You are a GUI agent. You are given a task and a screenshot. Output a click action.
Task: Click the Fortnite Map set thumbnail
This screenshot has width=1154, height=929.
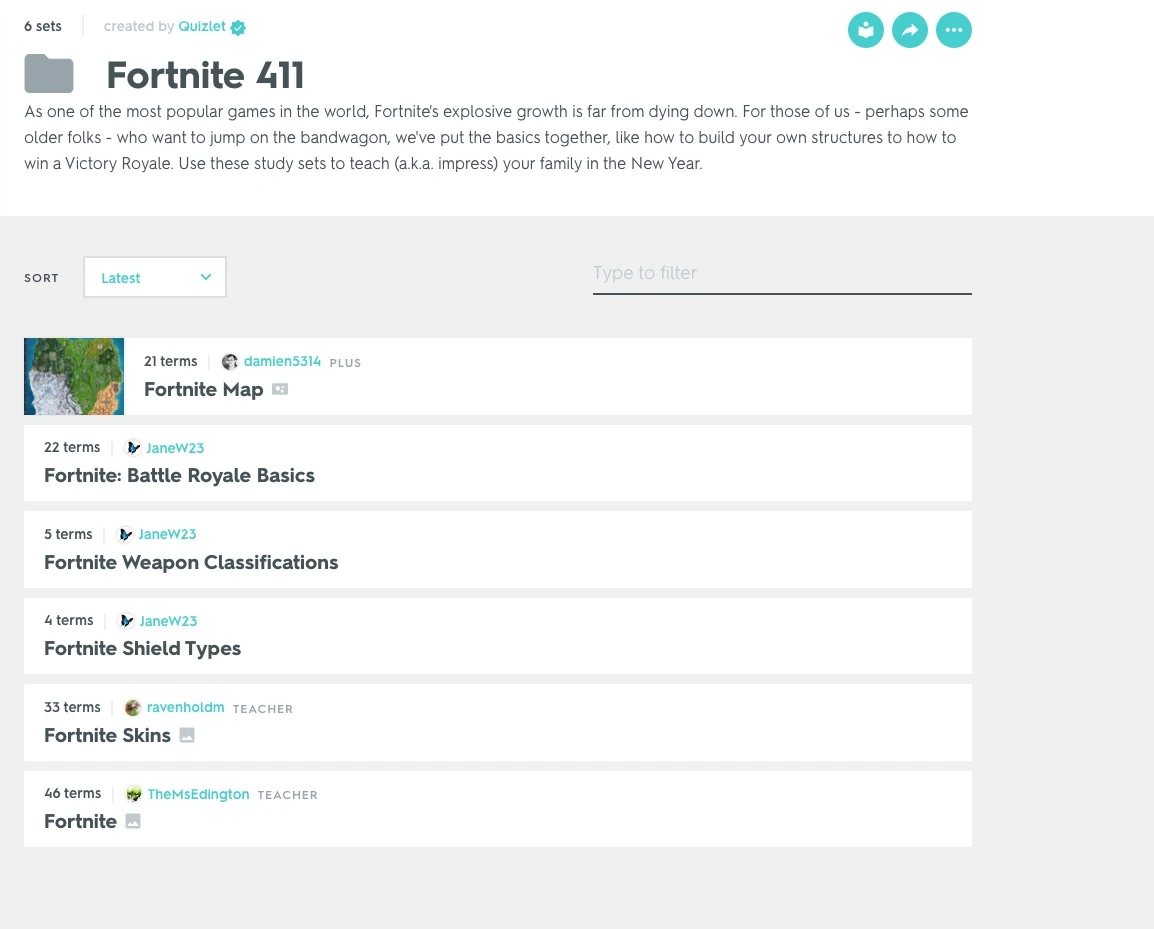coord(74,376)
